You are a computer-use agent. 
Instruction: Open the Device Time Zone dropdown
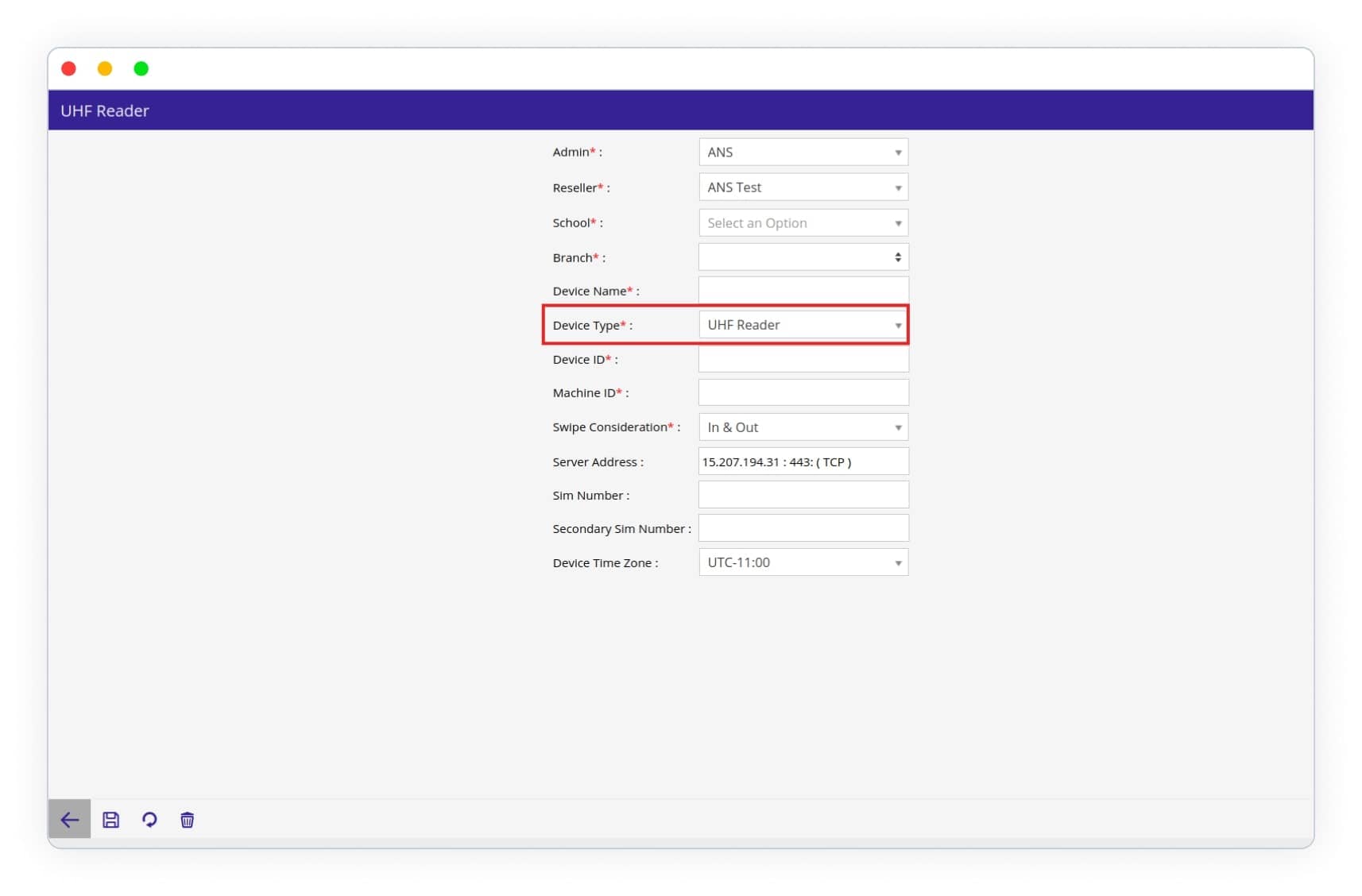(803, 562)
